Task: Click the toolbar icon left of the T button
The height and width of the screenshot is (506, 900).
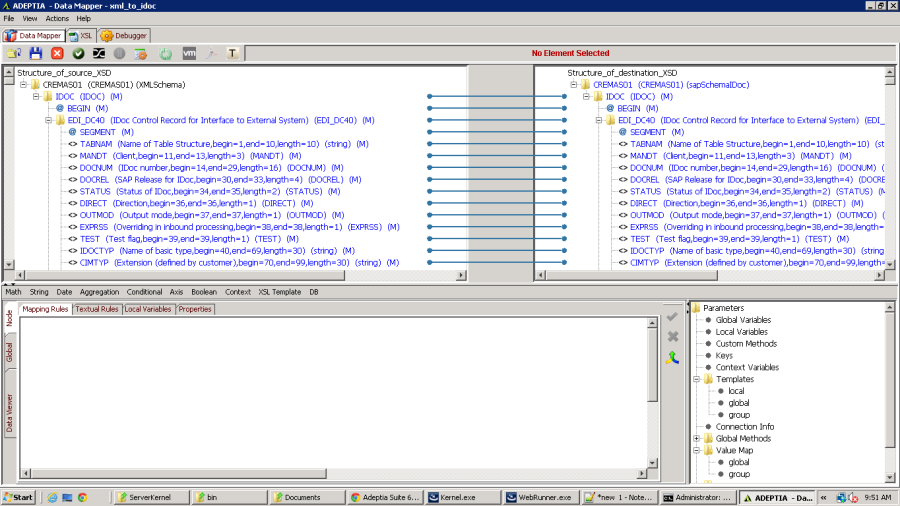Action: 211,53
